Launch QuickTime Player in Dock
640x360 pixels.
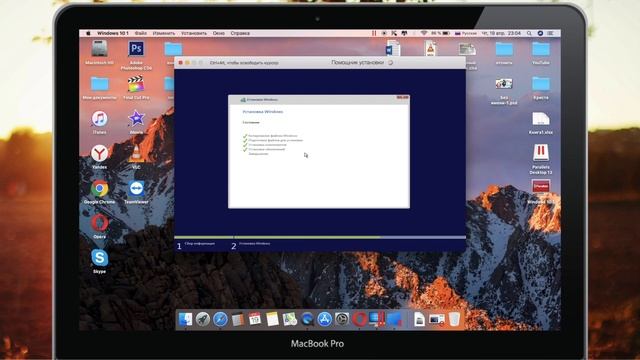coord(307,319)
